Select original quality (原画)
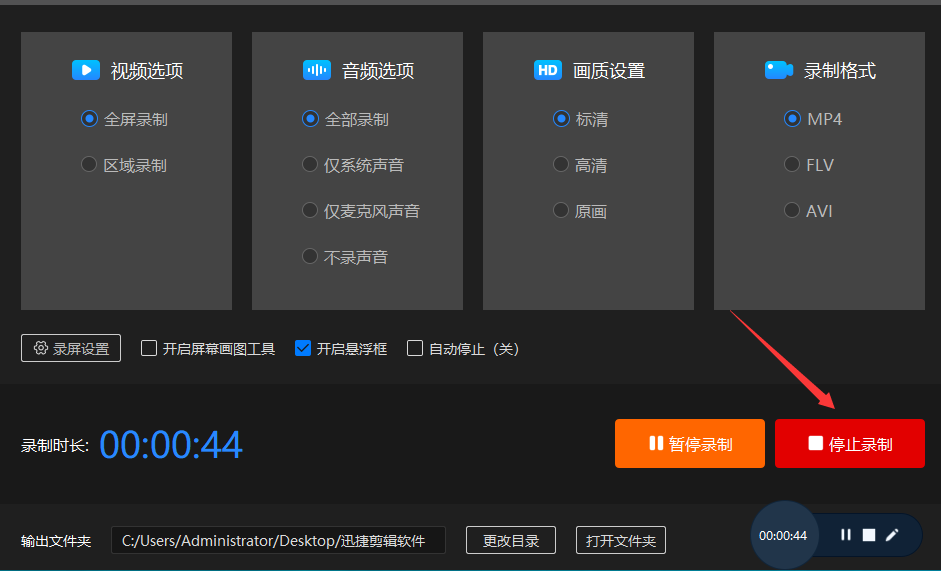The height and width of the screenshot is (571, 941). (580, 211)
